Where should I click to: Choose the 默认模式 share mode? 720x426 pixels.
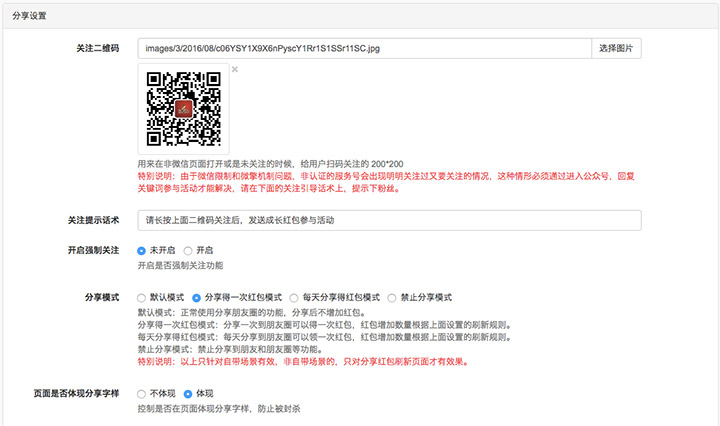(x=141, y=298)
